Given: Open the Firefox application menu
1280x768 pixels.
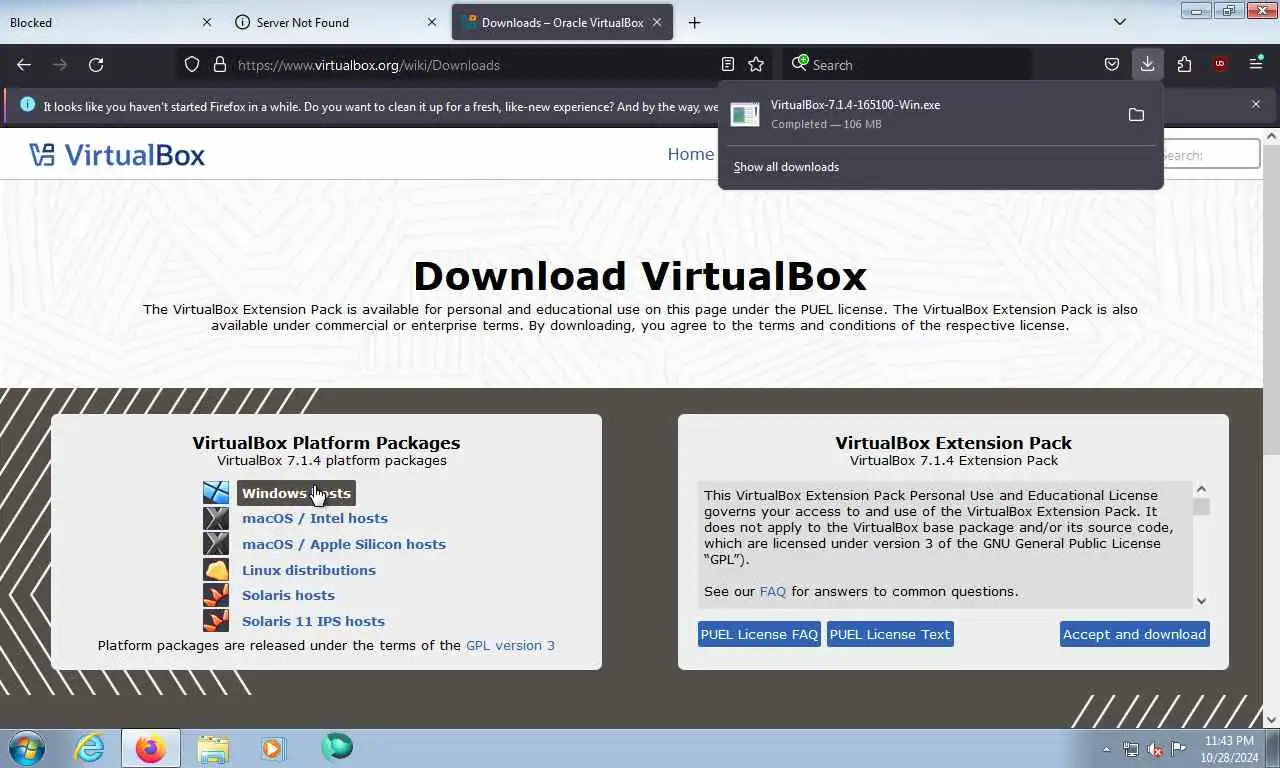Looking at the screenshot, I should (1256, 64).
